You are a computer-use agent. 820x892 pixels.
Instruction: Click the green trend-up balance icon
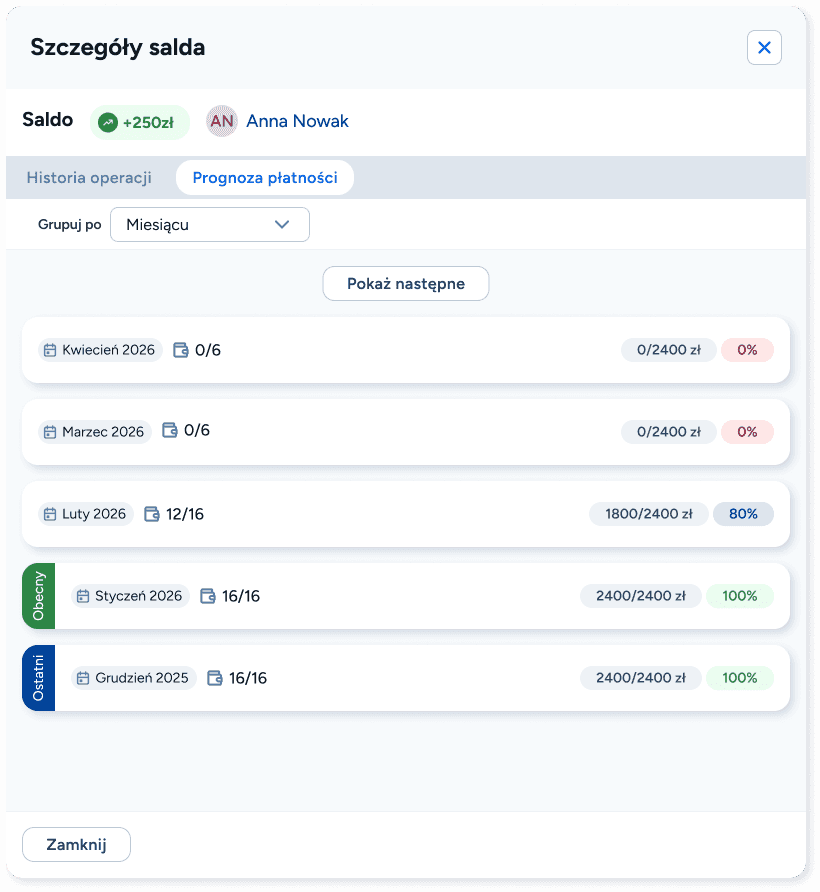[x=108, y=123]
